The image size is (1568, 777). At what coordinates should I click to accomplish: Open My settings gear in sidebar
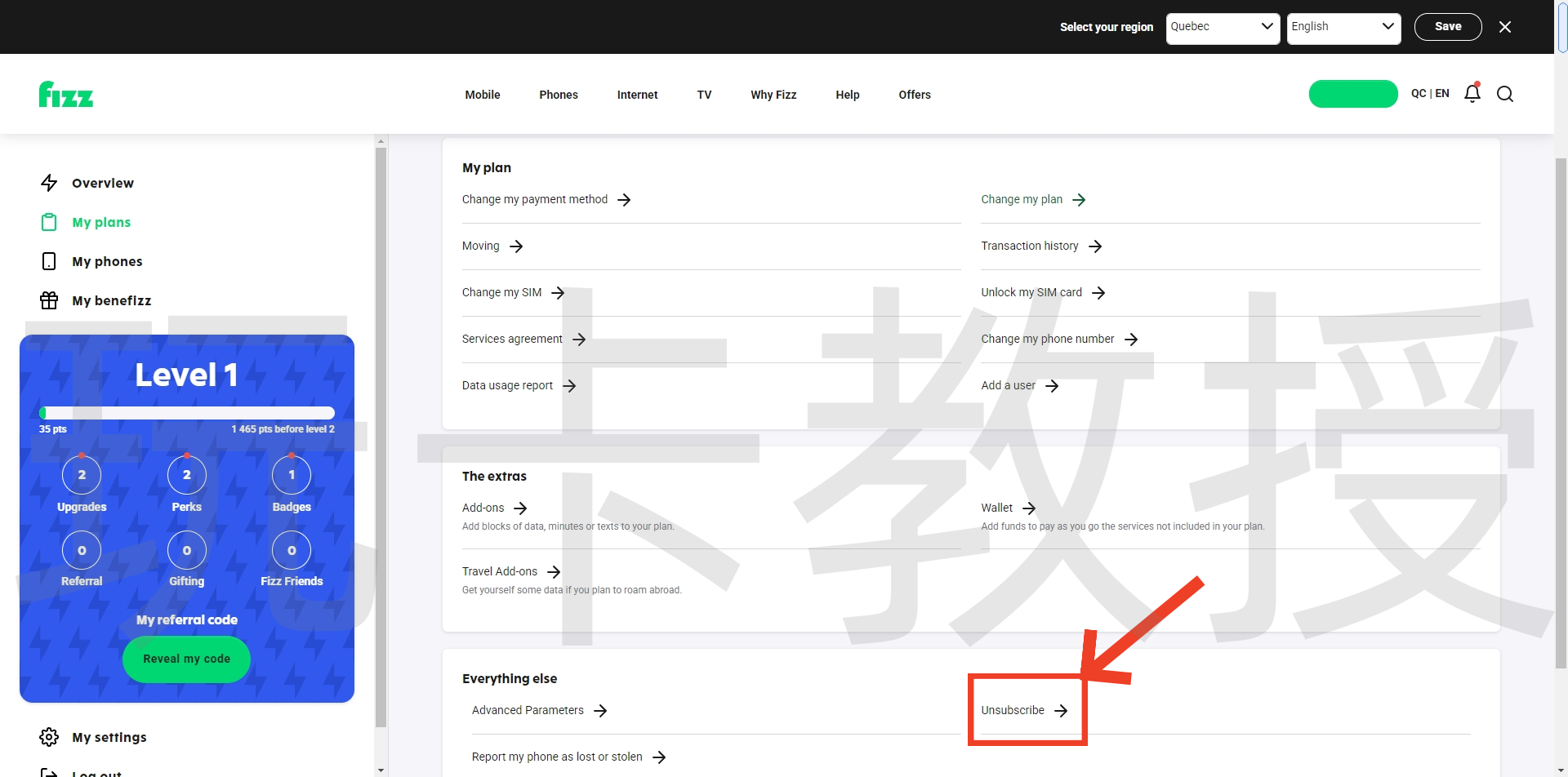click(x=49, y=737)
